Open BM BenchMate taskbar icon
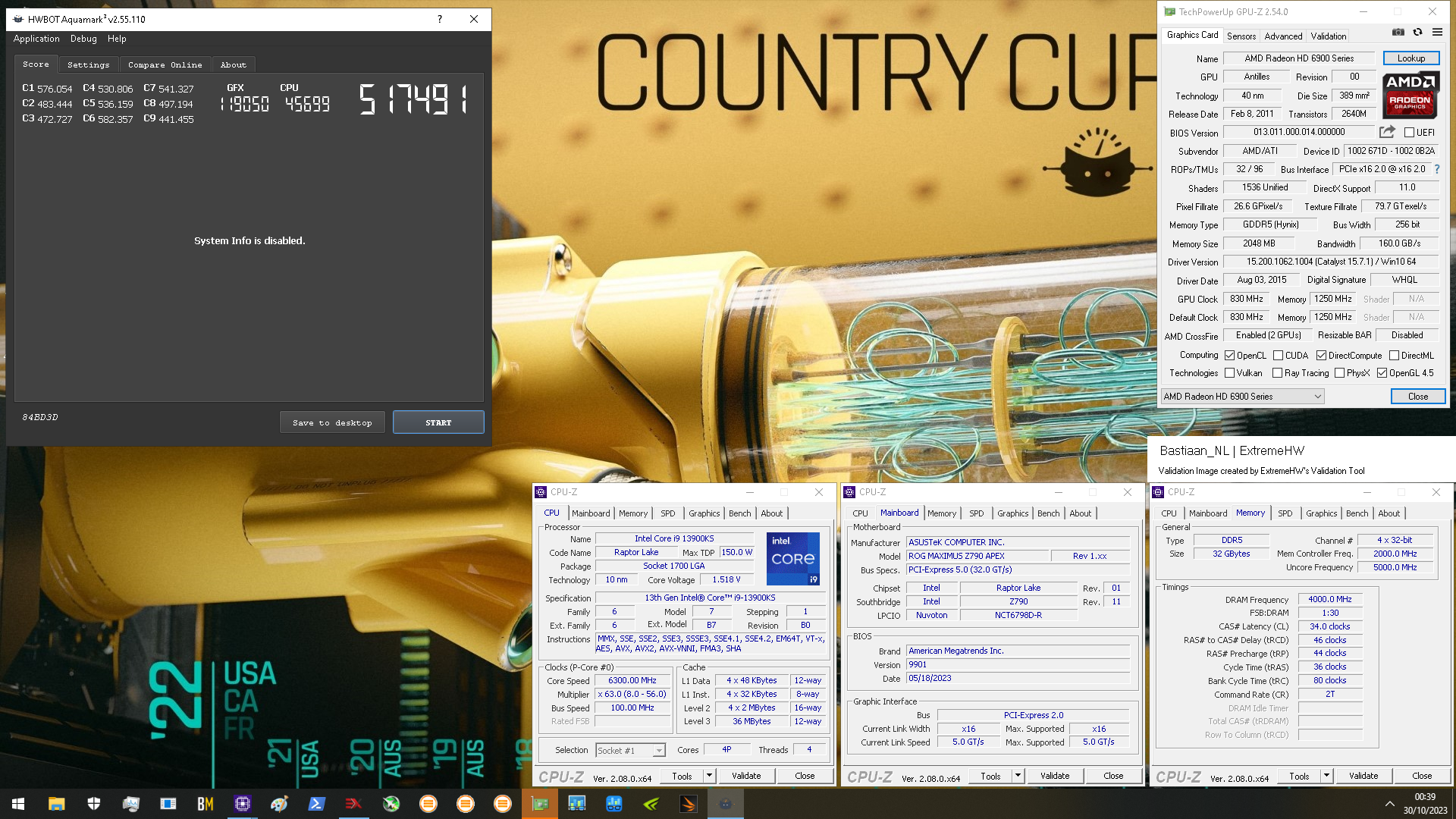Image resolution: width=1456 pixels, height=819 pixels. coord(205,804)
